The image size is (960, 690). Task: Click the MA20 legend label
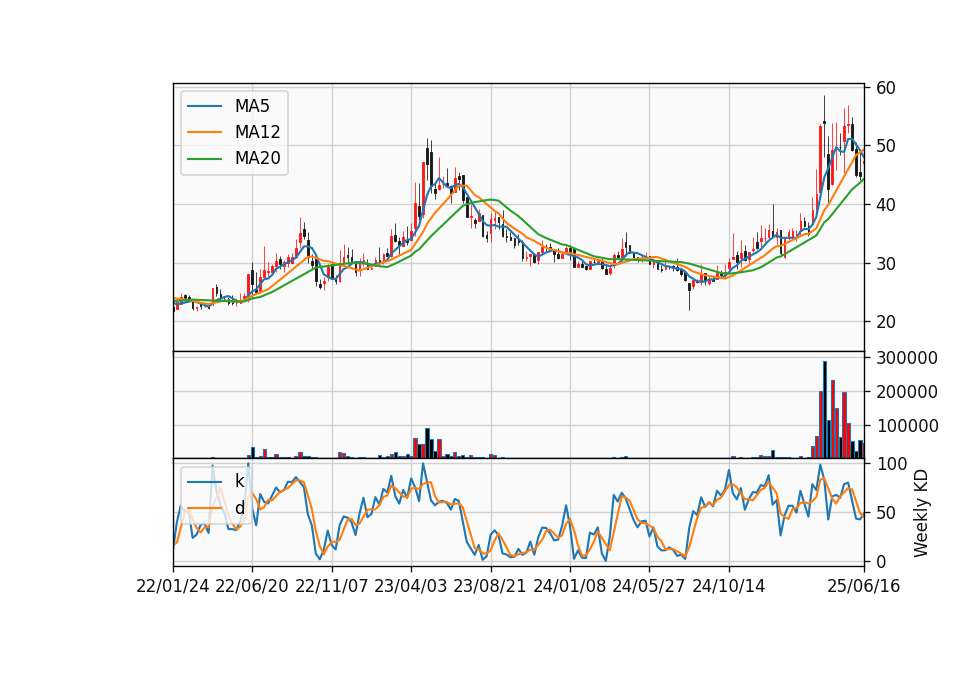coord(257,159)
